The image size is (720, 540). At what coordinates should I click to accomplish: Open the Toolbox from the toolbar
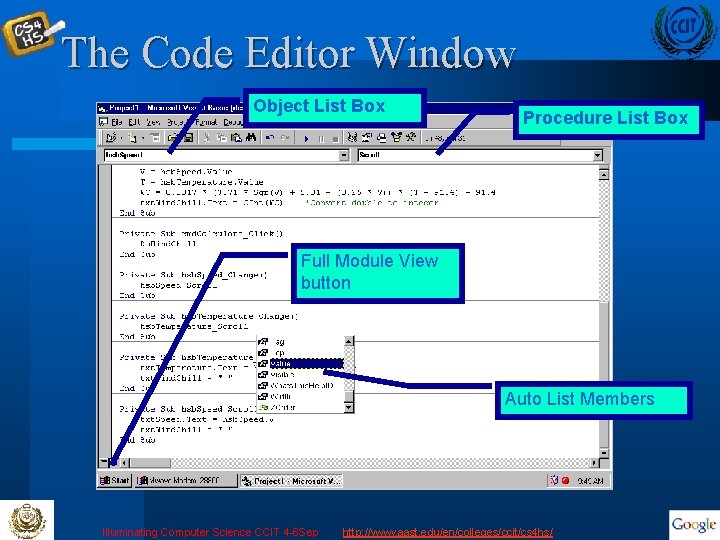[x=411, y=137]
